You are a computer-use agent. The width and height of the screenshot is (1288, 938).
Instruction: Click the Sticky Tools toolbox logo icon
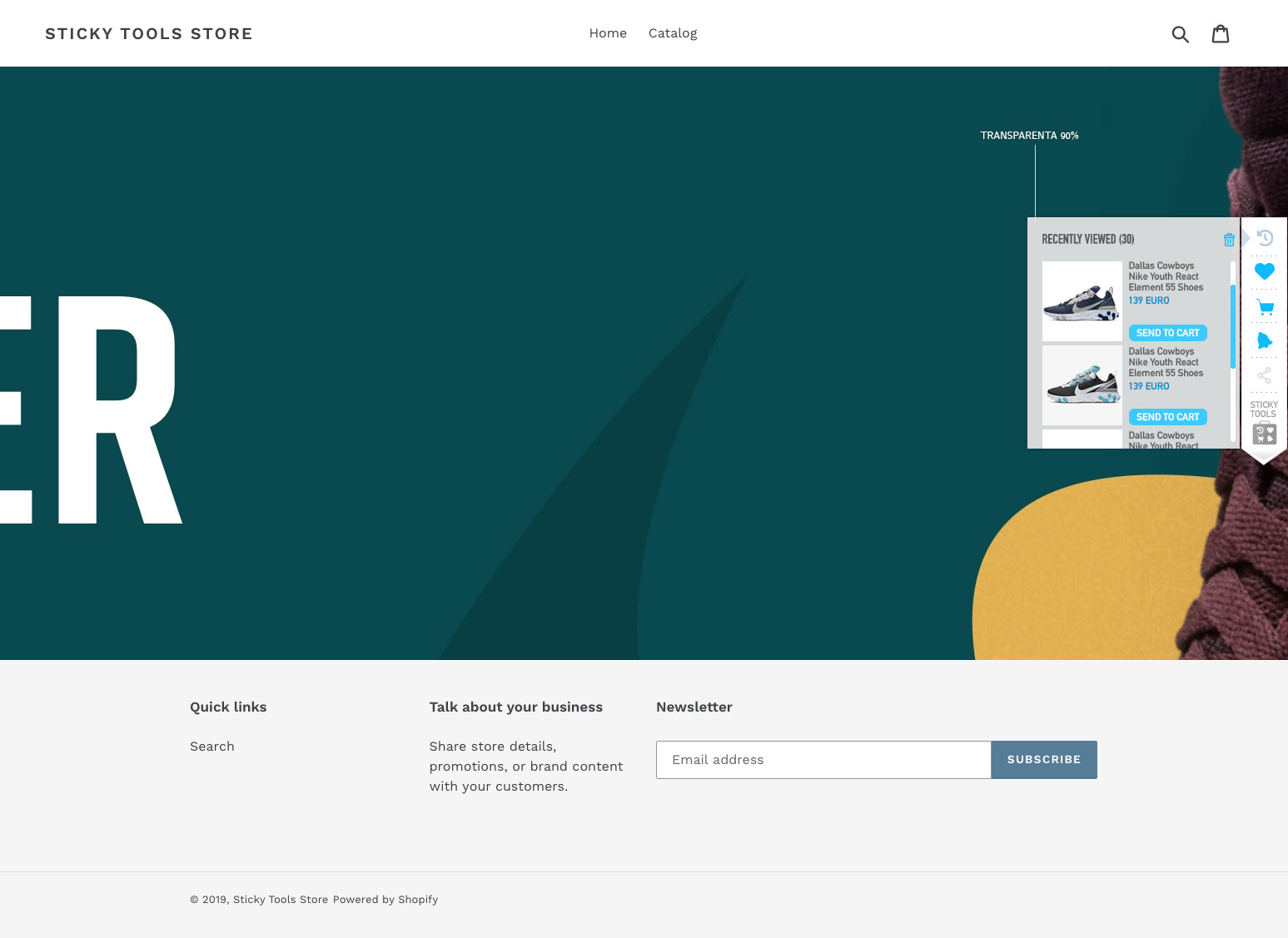click(1264, 433)
